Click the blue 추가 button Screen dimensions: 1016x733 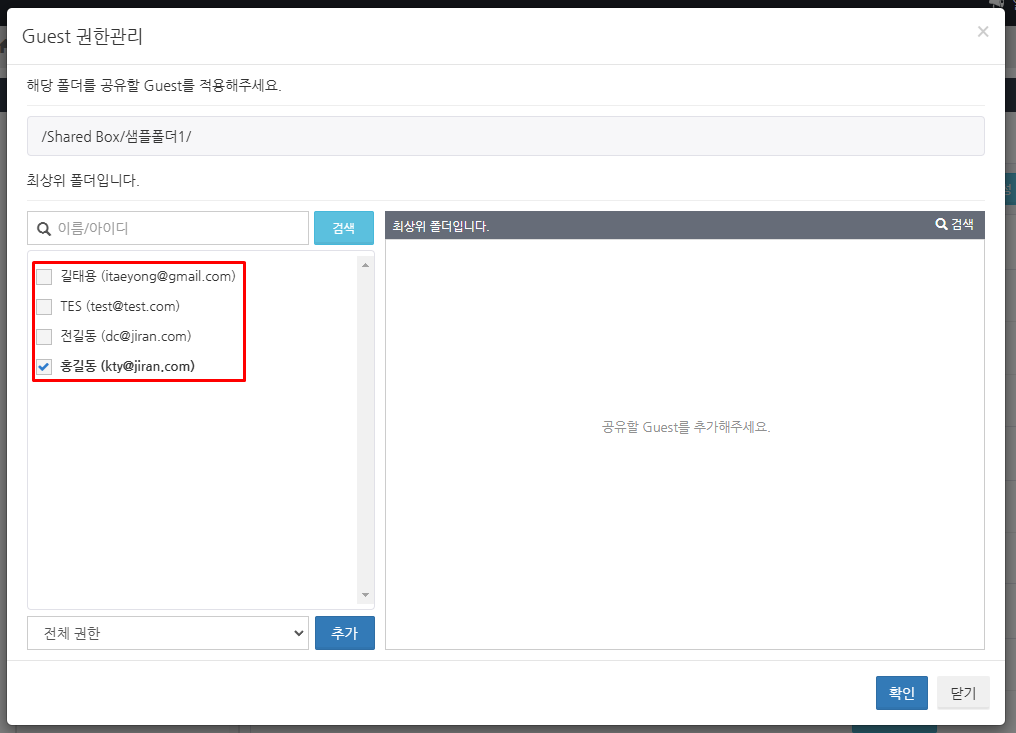pyautogui.click(x=344, y=633)
